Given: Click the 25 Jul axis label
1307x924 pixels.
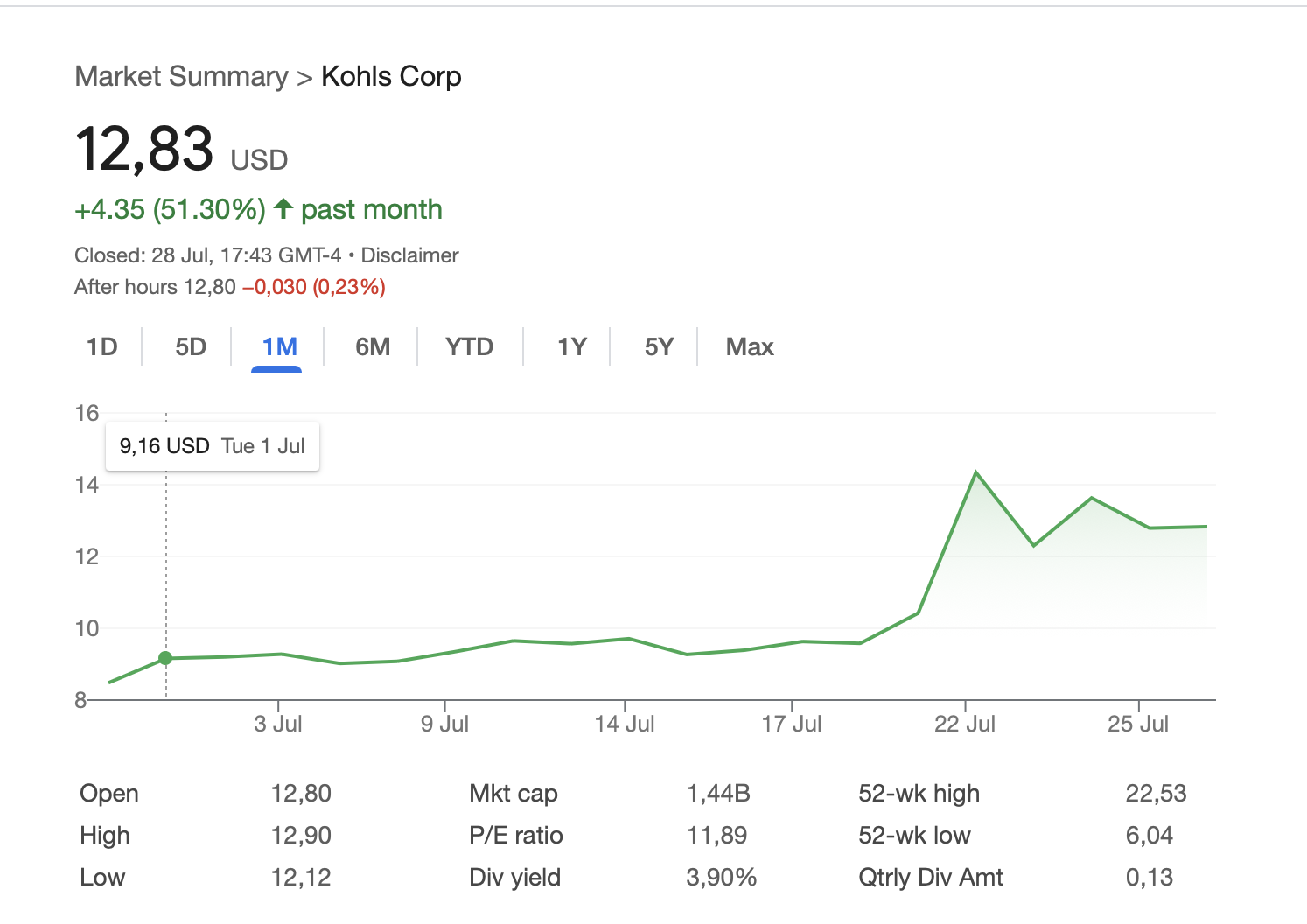Looking at the screenshot, I should pos(1137,724).
